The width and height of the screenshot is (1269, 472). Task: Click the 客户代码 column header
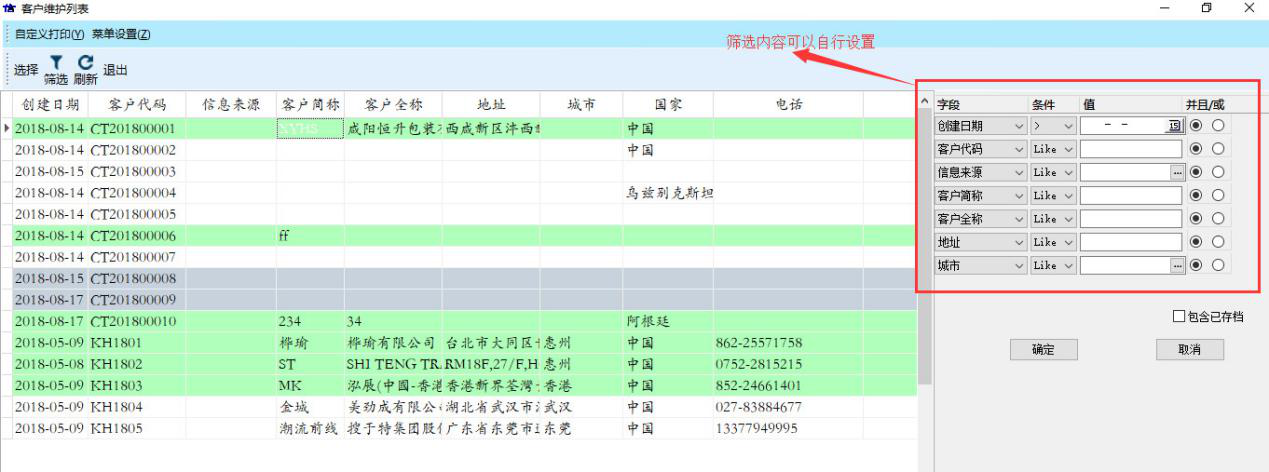tap(137, 104)
